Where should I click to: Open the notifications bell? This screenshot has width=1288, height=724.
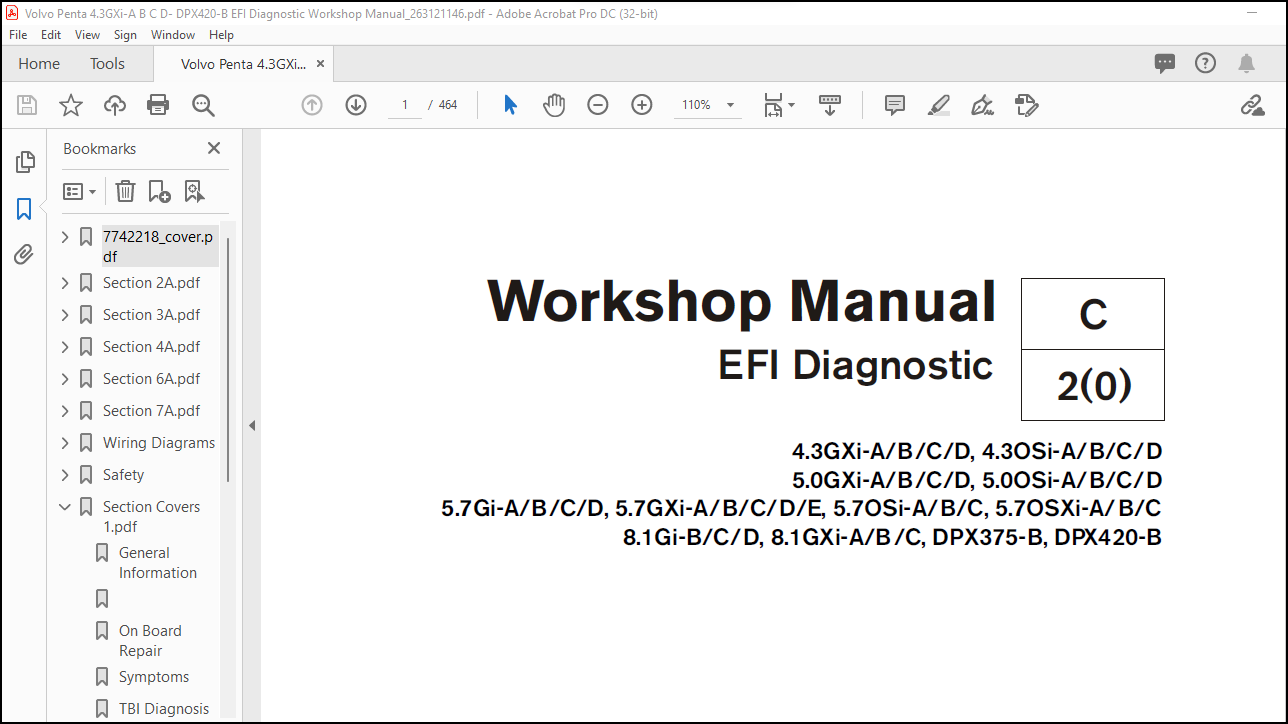click(1246, 64)
